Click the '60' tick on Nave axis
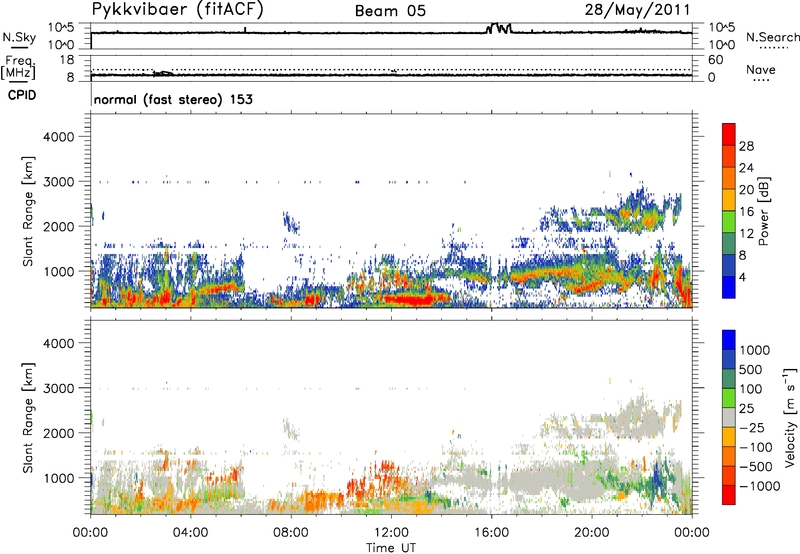This screenshot has width=800, height=554. click(x=715, y=60)
